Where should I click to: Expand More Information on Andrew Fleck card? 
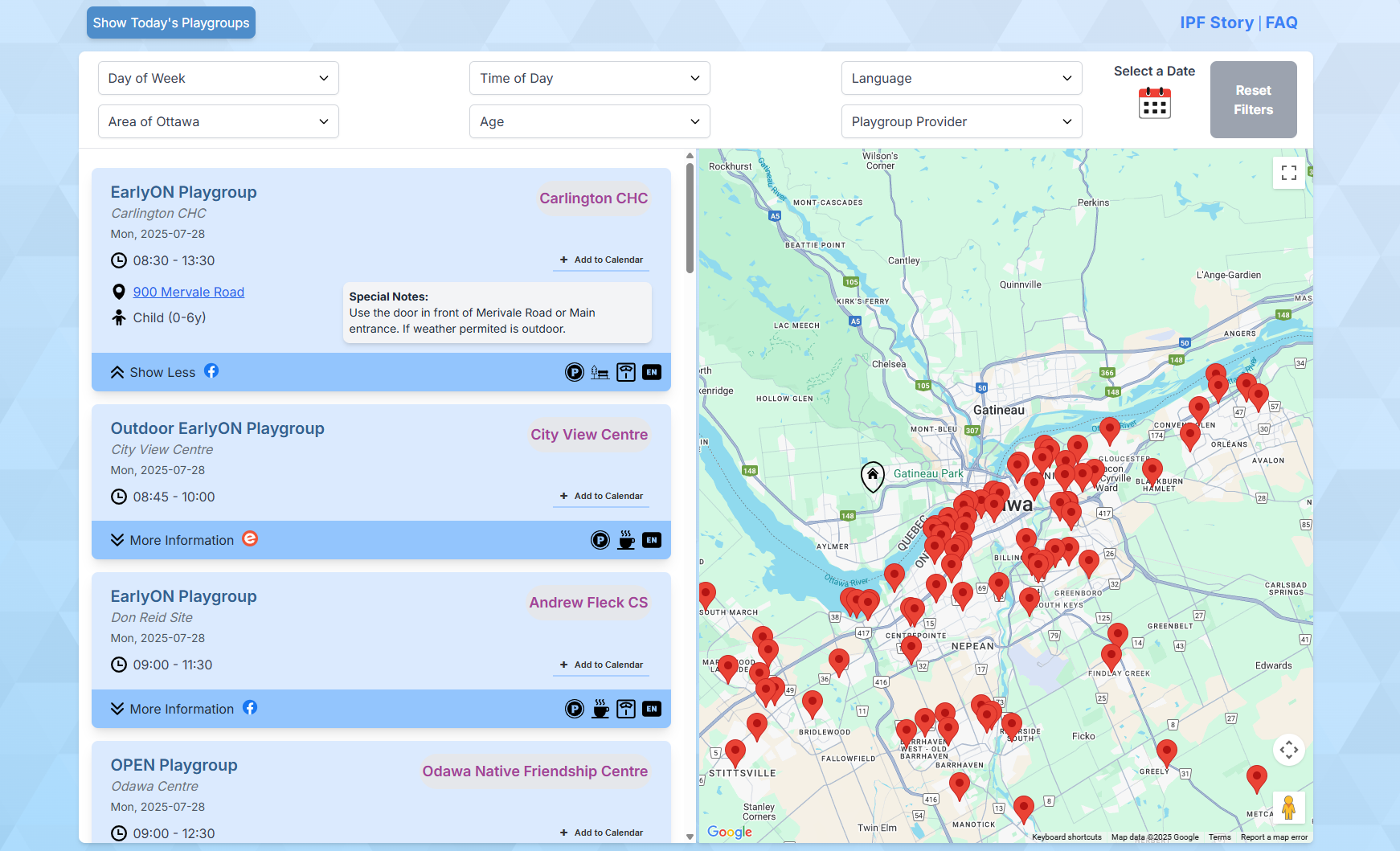pyautogui.click(x=172, y=709)
